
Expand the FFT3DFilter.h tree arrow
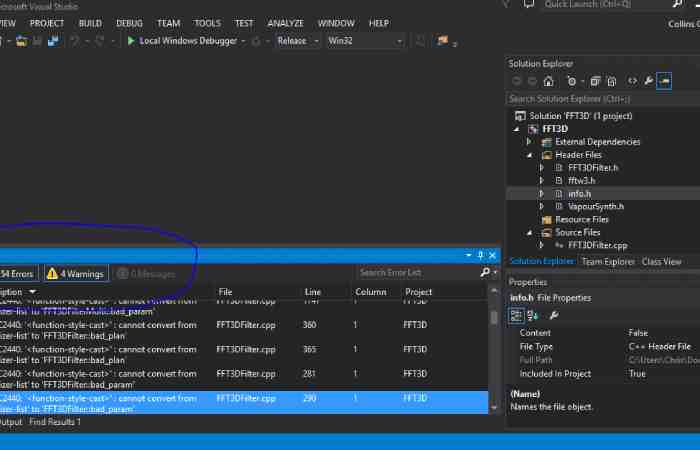pos(542,168)
